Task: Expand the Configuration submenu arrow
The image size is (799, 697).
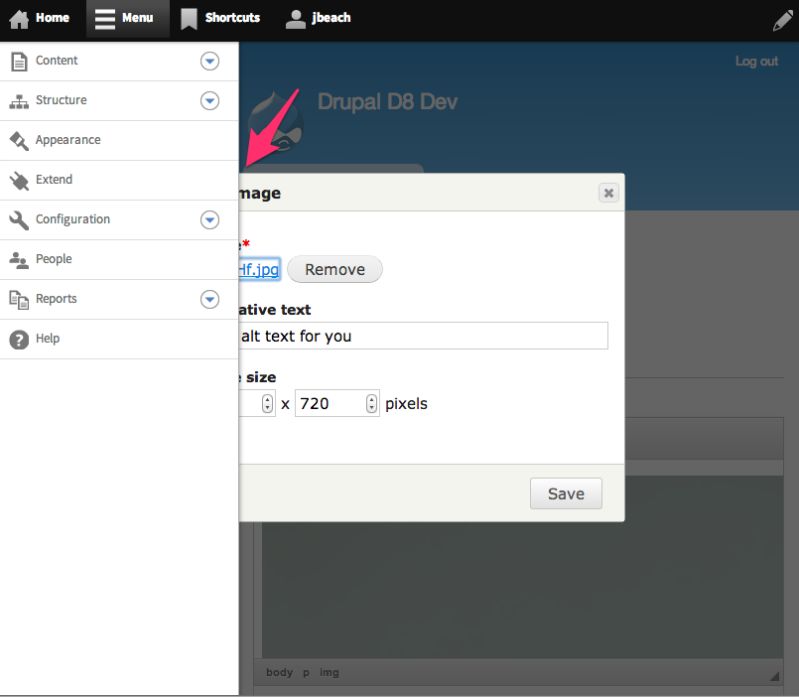Action: click(x=209, y=220)
